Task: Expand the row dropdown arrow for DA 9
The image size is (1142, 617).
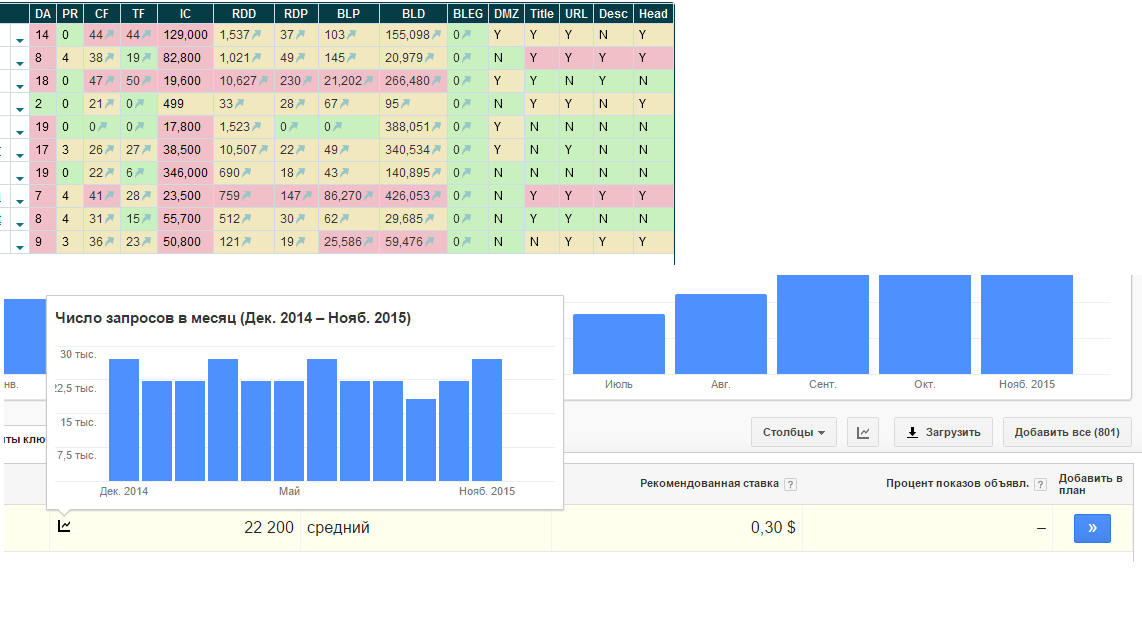Action: (x=20, y=246)
